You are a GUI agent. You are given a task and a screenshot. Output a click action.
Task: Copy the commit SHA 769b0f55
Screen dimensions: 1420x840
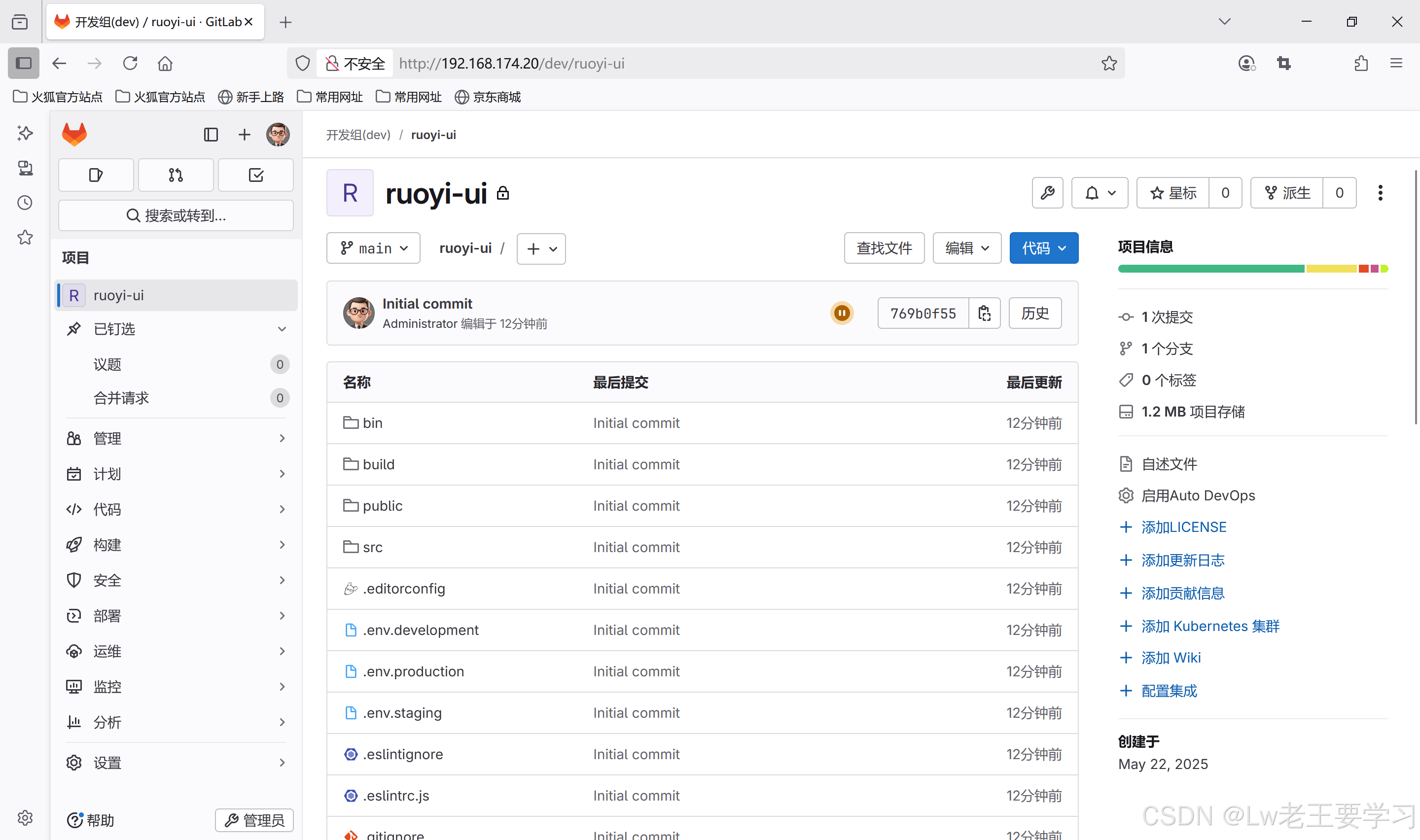pyautogui.click(x=984, y=313)
